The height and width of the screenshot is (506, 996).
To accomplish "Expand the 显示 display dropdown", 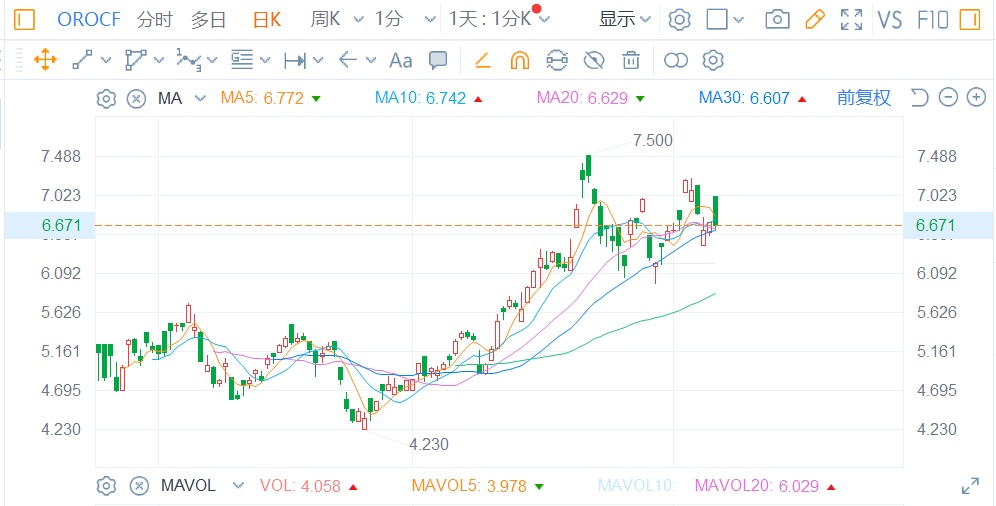I will (624, 19).
